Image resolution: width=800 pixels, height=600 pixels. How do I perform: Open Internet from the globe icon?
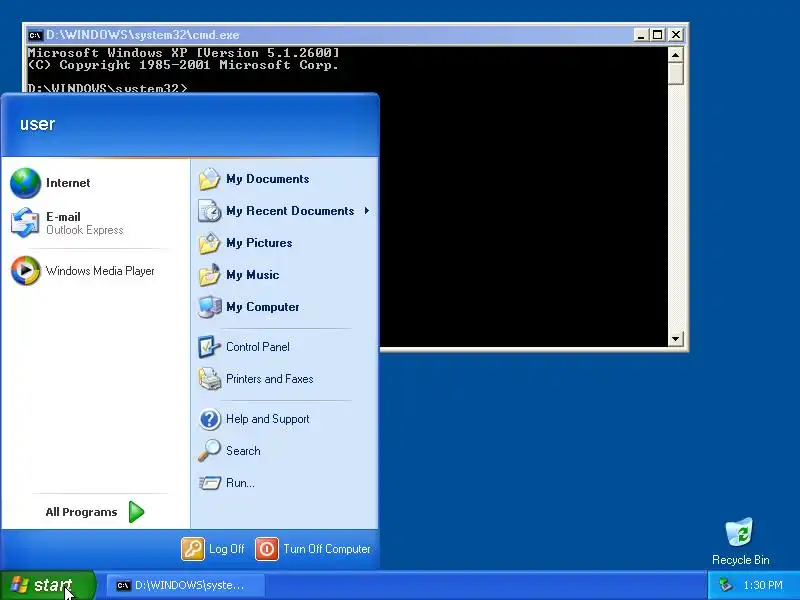(26, 183)
